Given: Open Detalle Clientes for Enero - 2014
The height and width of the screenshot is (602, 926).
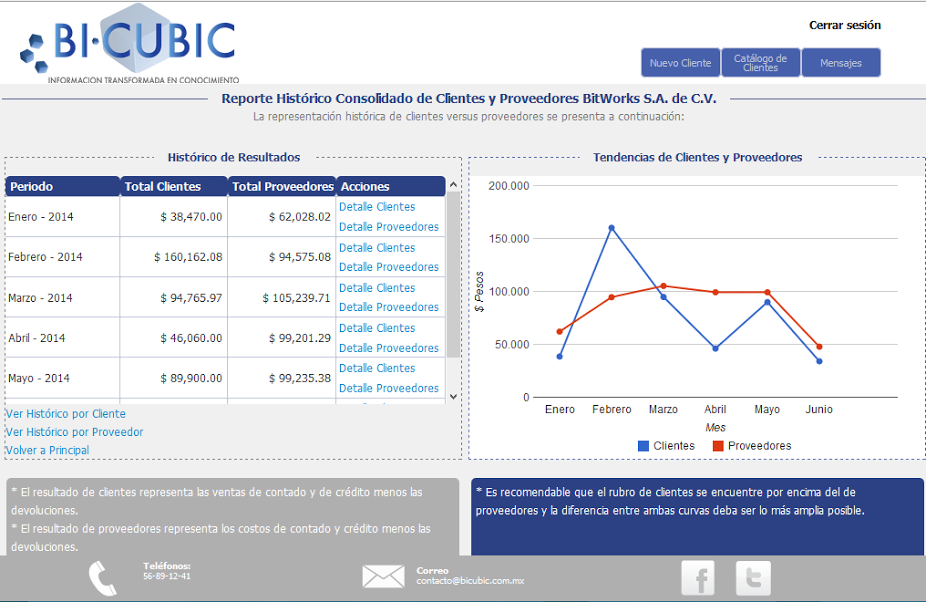Looking at the screenshot, I should pos(377,207).
